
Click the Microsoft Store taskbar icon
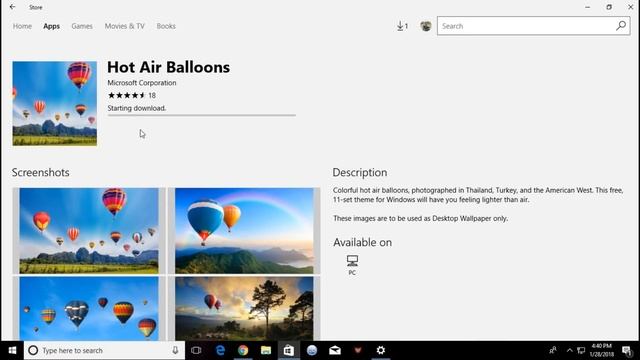pos(289,350)
